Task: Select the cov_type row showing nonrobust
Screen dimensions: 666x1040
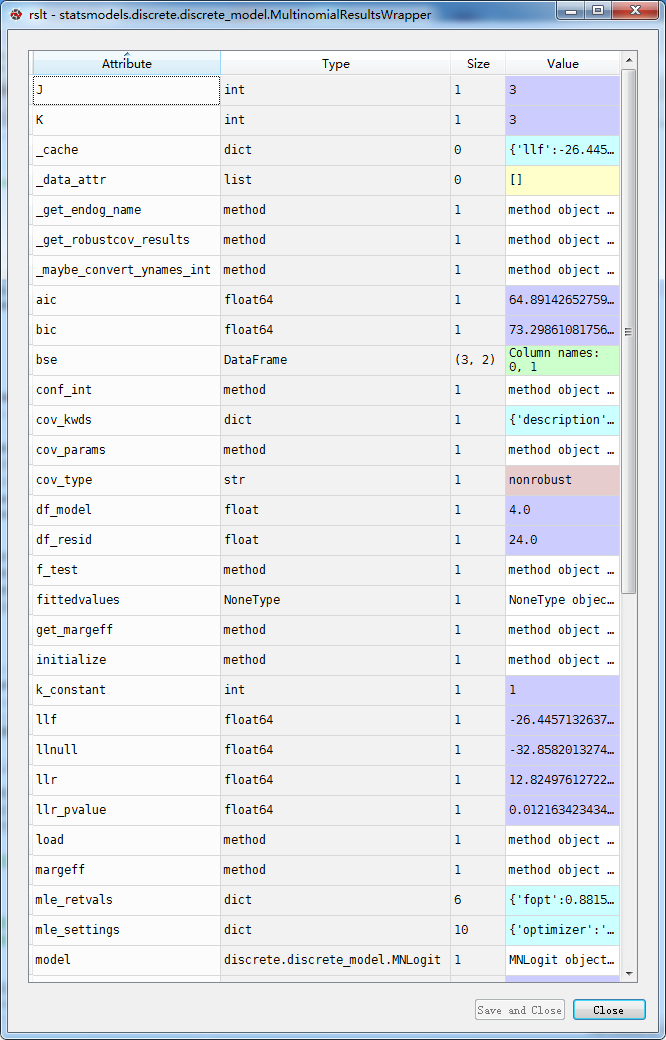Action: click(x=126, y=480)
